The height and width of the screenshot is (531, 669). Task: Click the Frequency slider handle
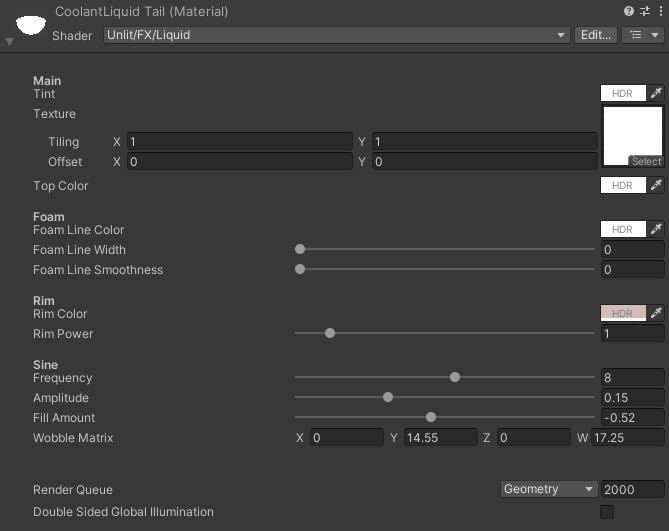pos(455,377)
